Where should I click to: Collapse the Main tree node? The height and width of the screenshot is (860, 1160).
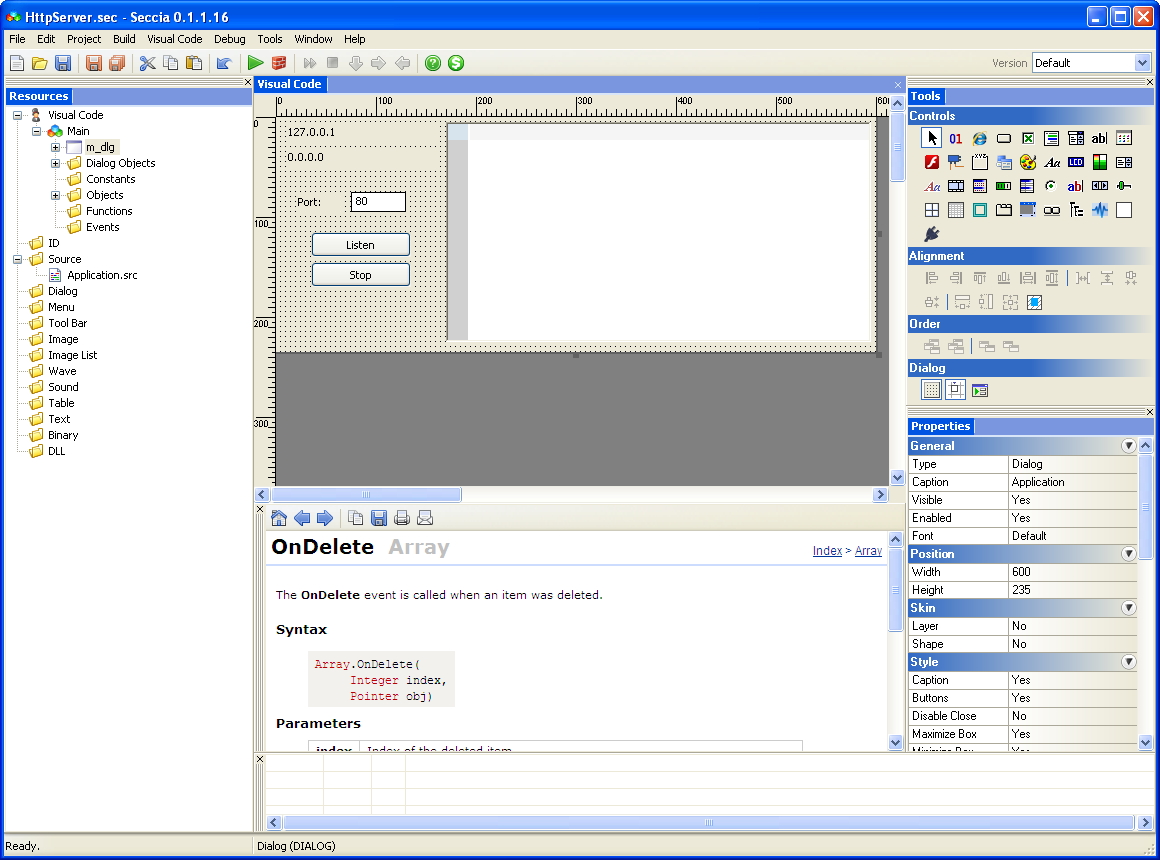click(36, 131)
